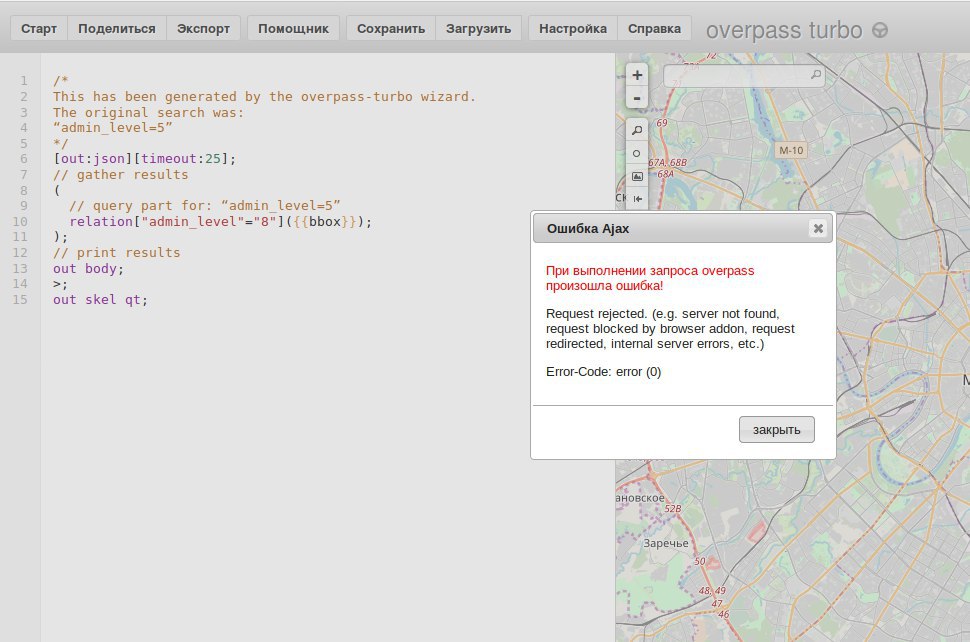Toggle the data overlay picture icon
Image resolution: width=970 pixels, height=642 pixels.
coord(637,176)
